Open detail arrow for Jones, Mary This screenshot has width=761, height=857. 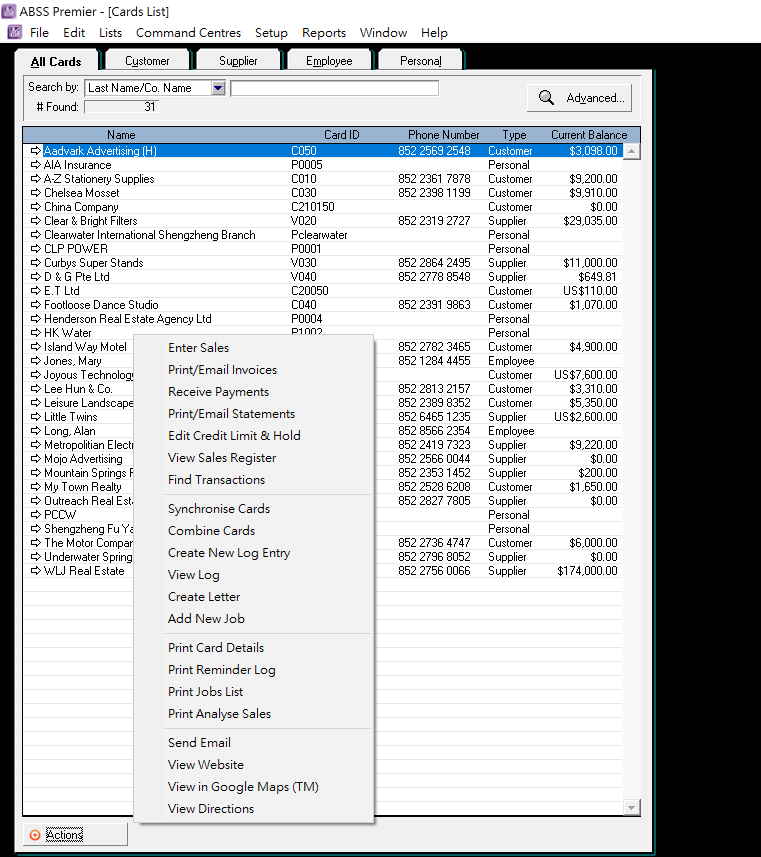coord(36,361)
